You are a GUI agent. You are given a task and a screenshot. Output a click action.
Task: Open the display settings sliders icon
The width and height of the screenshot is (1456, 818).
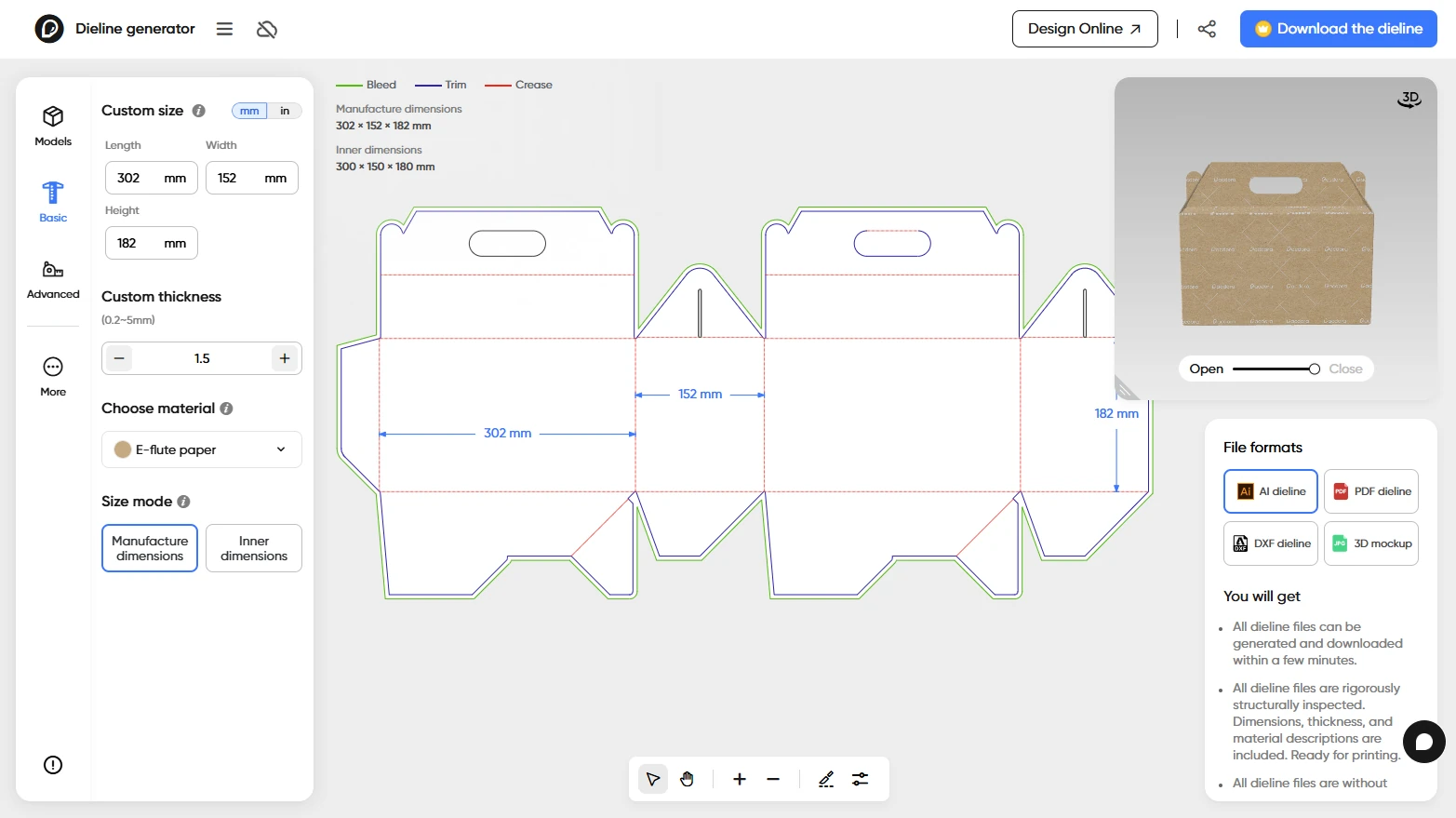861,779
